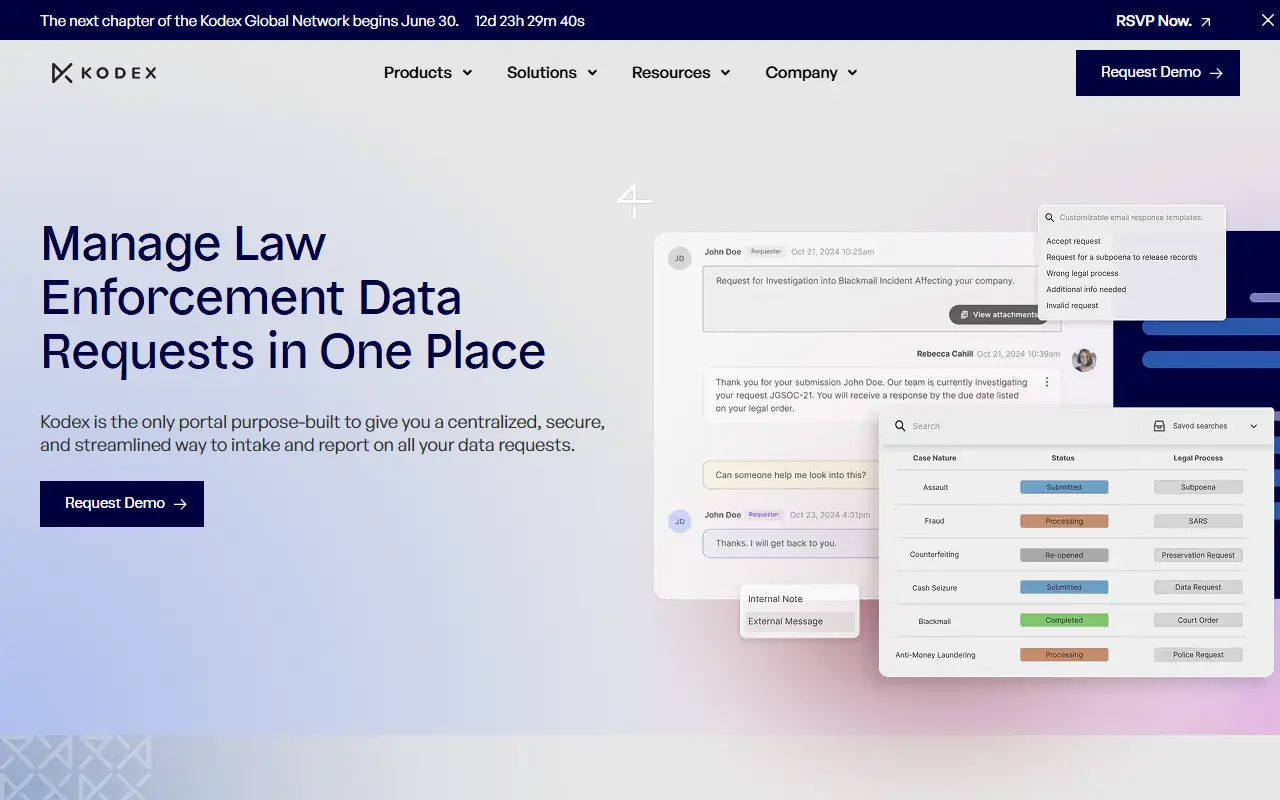Click the SARS legal process tag

(1198, 521)
